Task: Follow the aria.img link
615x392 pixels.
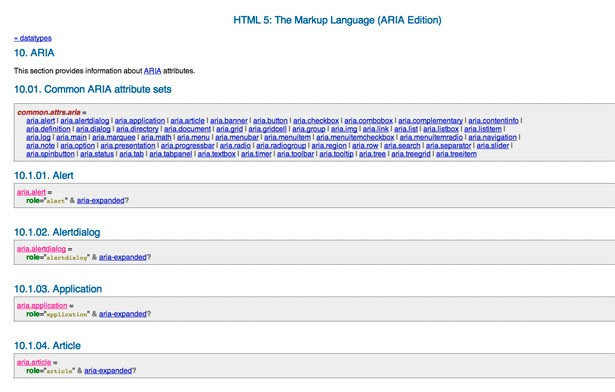Action: [x=344, y=129]
